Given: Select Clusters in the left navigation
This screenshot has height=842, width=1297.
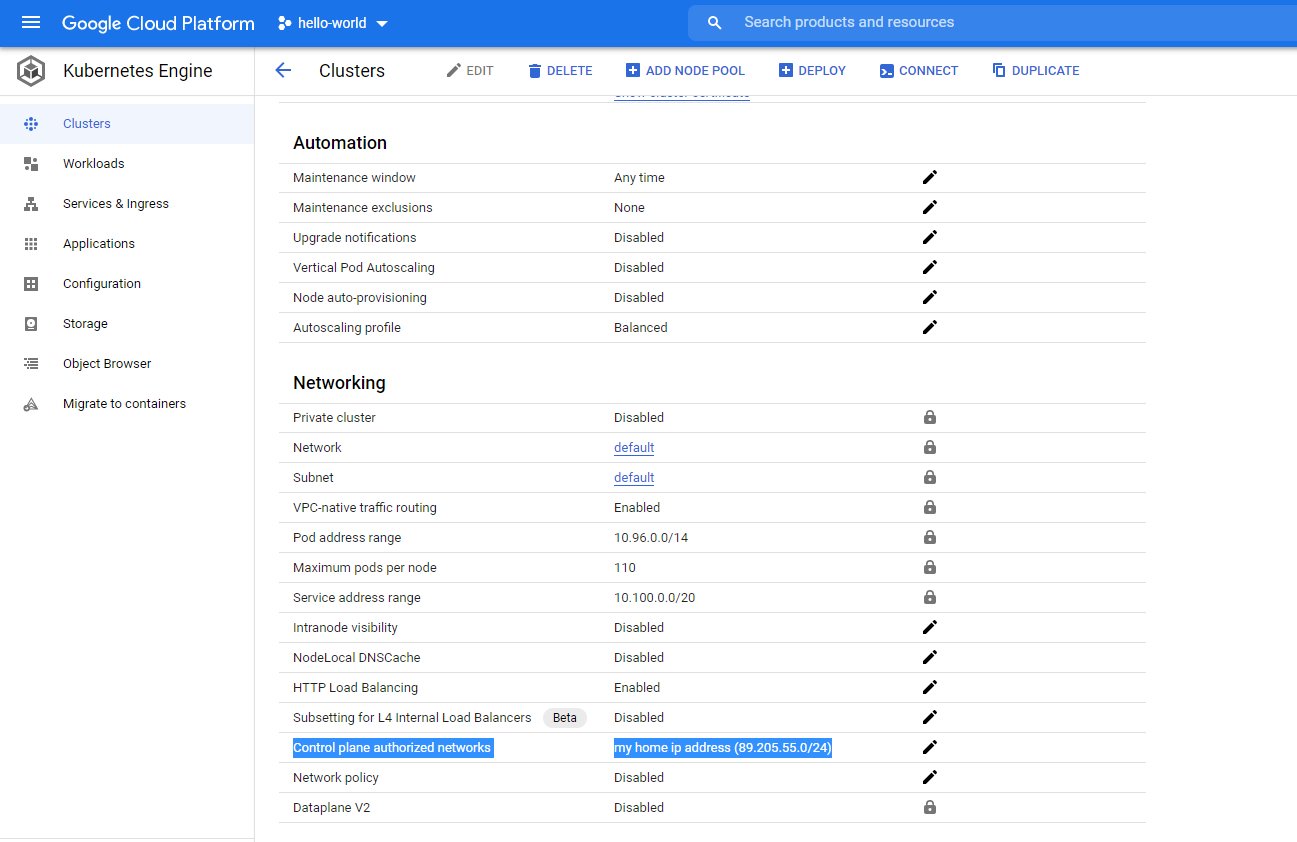Looking at the screenshot, I should (x=86, y=123).
